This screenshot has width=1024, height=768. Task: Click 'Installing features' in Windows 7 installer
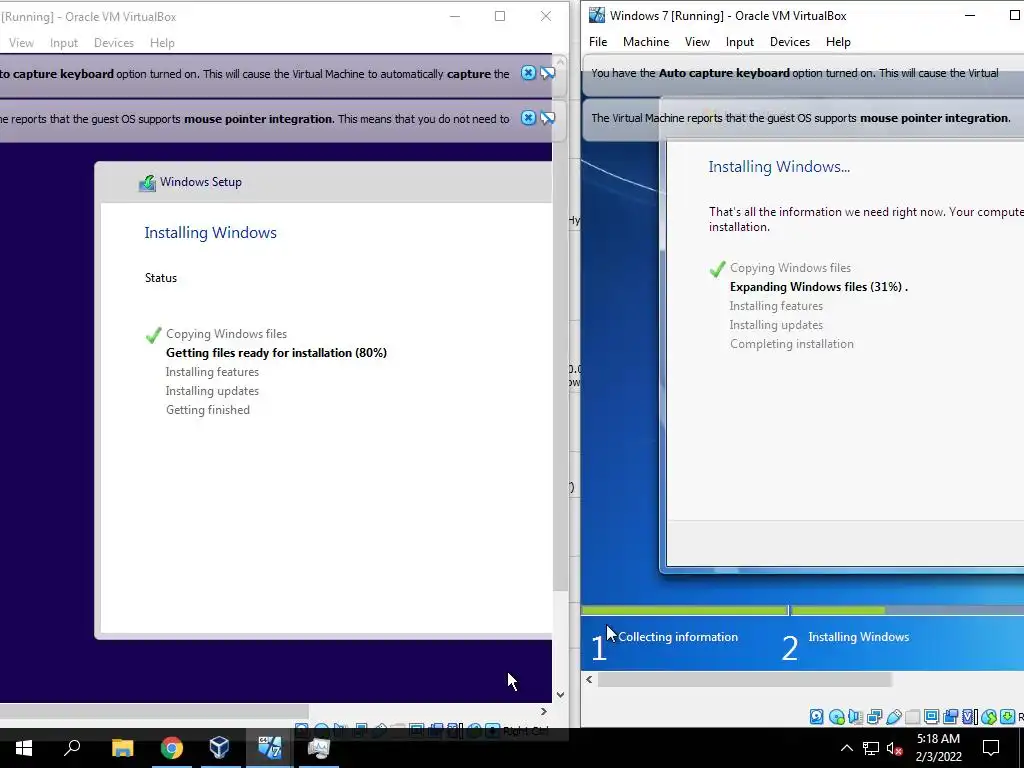(776, 306)
